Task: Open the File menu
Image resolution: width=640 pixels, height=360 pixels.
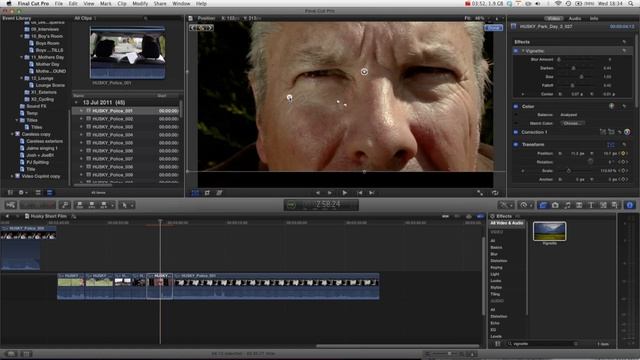Action: [59, 4]
